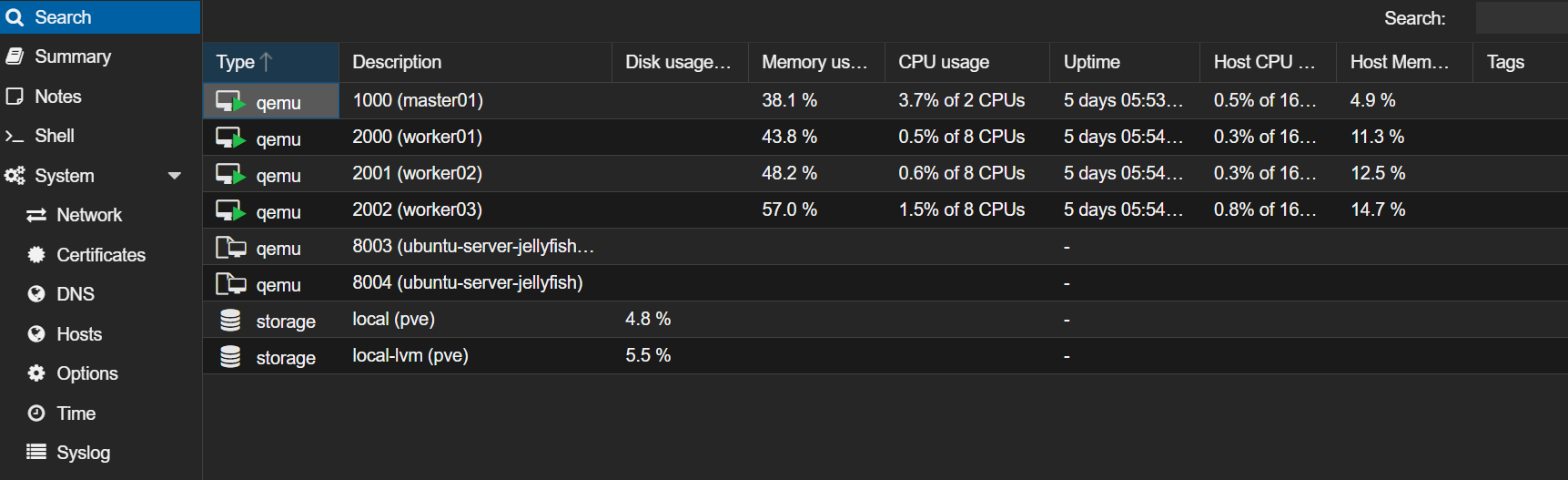The width and height of the screenshot is (1568, 480).
Task: Select the 2002 (worker03) row
Action: 885,210
